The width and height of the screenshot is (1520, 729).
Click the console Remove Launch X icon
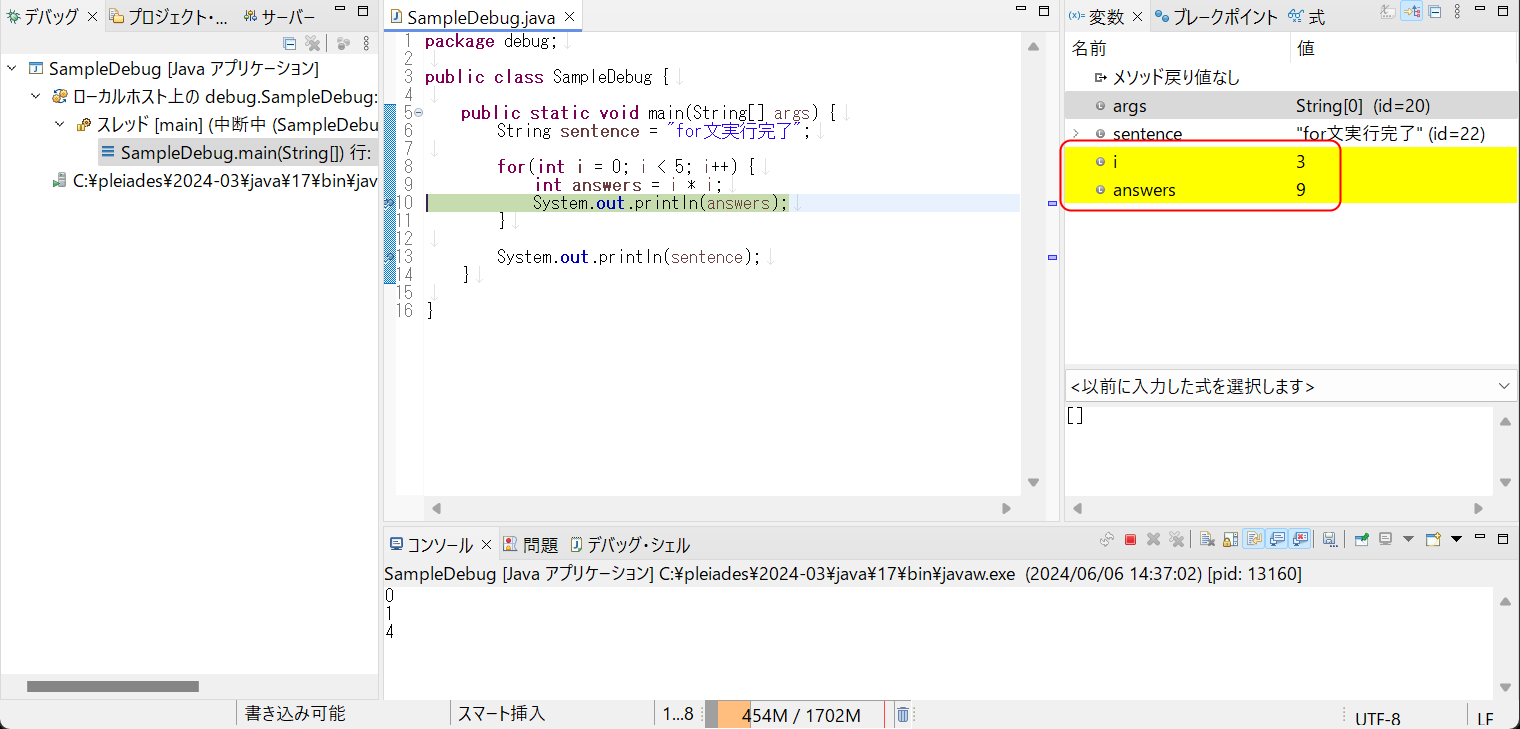[1153, 539]
